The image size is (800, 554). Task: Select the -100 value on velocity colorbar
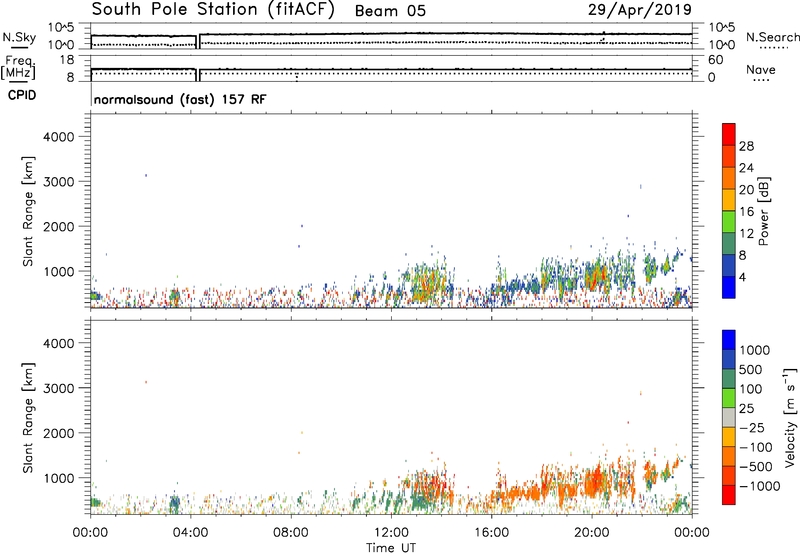click(756, 447)
